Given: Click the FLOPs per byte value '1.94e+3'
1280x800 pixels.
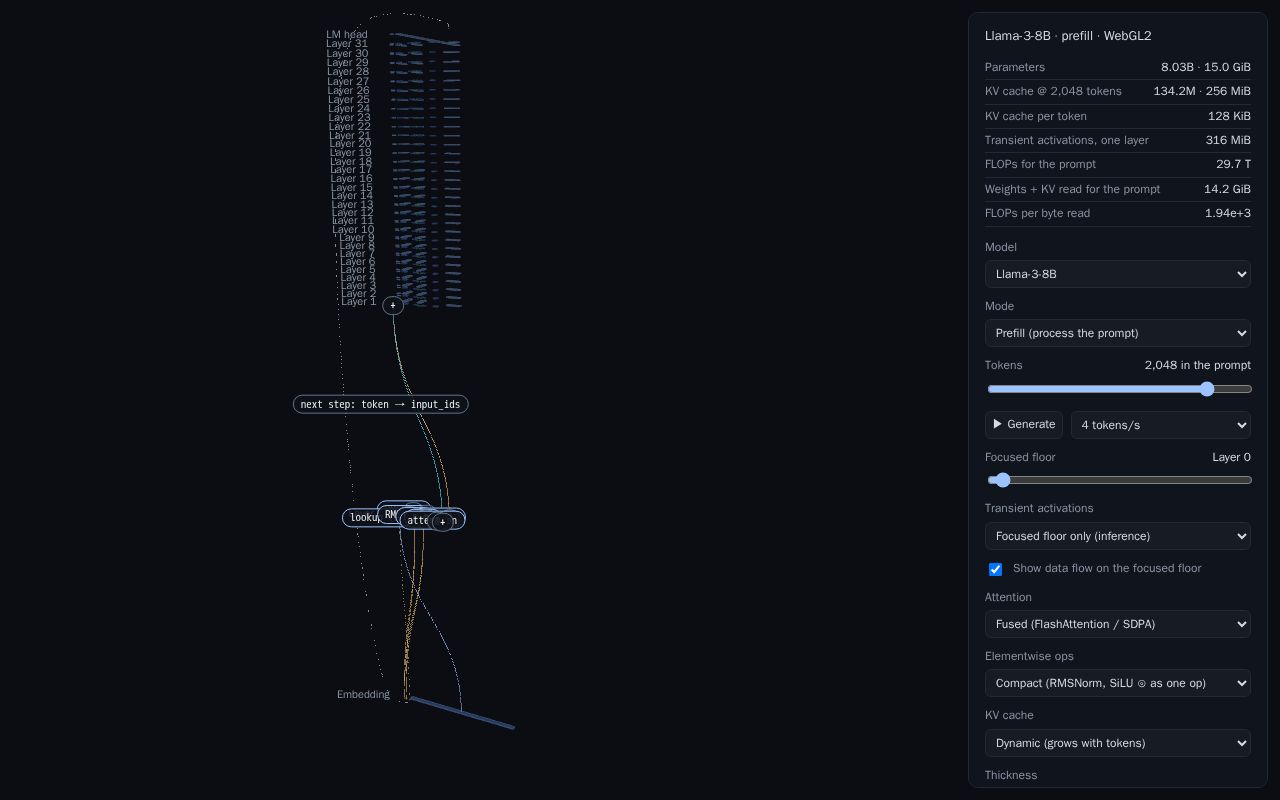Looking at the screenshot, I should click(x=1228, y=213).
